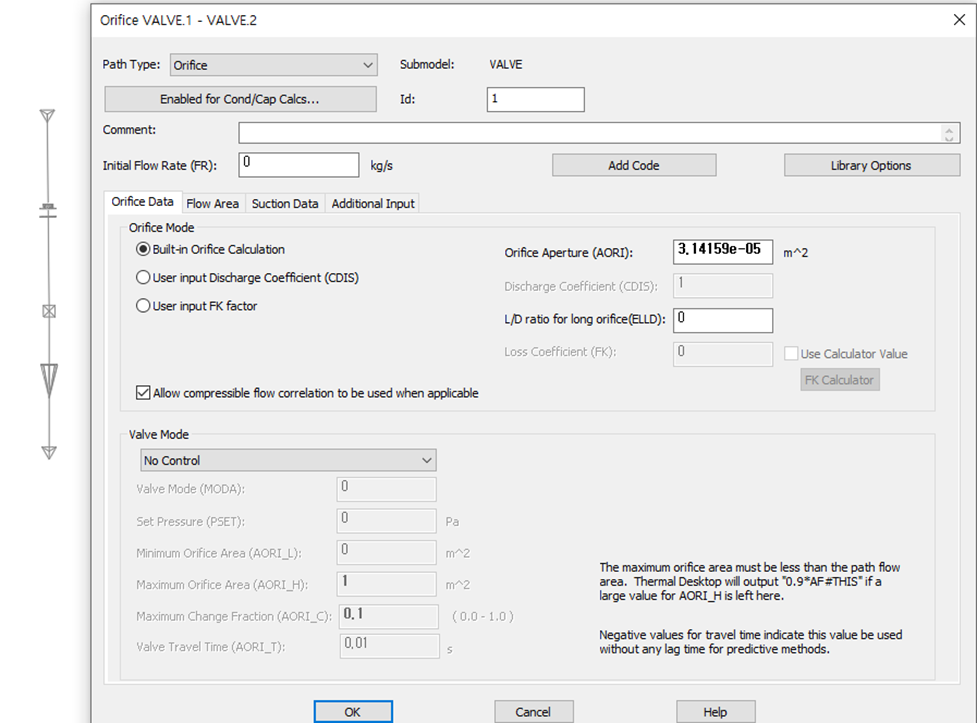Open Library Options
Viewport: 977px width, 723px height.
871,165
